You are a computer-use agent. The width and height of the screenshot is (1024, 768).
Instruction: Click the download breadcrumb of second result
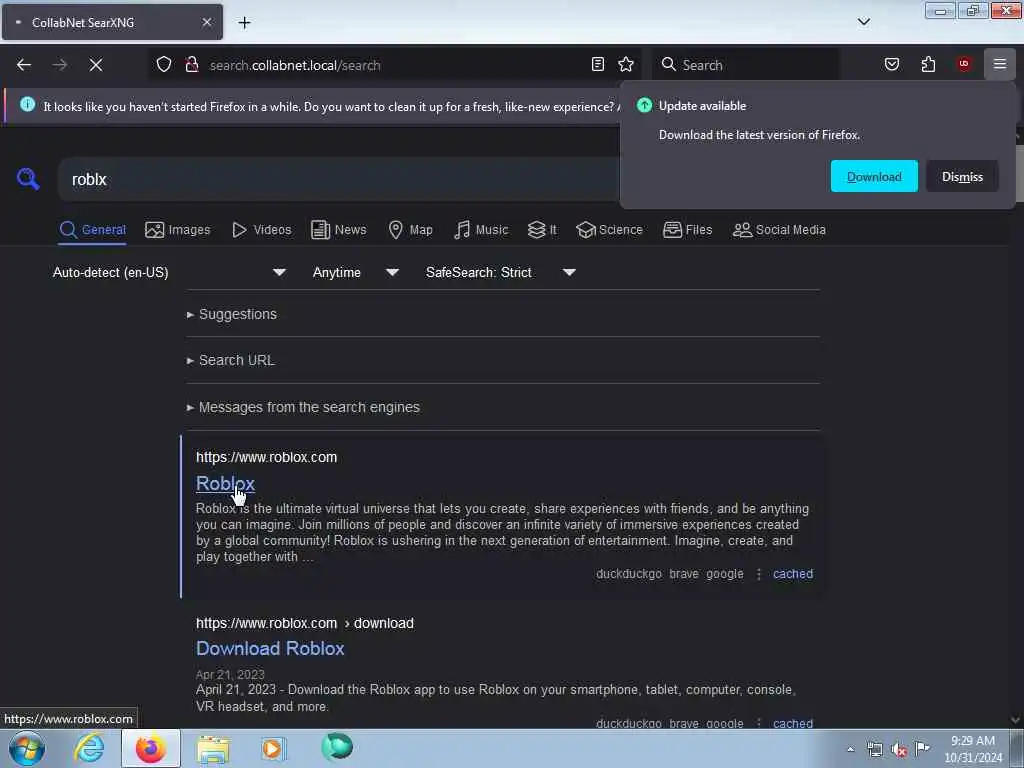tap(383, 623)
